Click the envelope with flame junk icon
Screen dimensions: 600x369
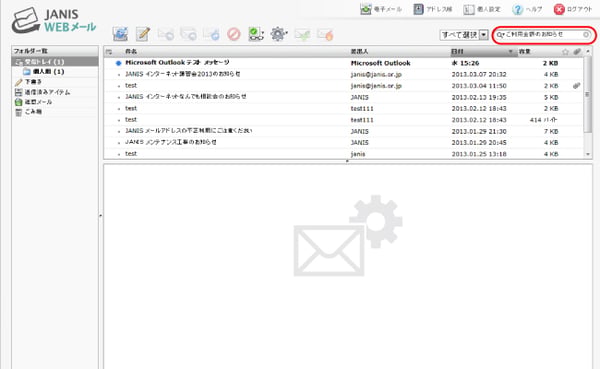[325, 35]
